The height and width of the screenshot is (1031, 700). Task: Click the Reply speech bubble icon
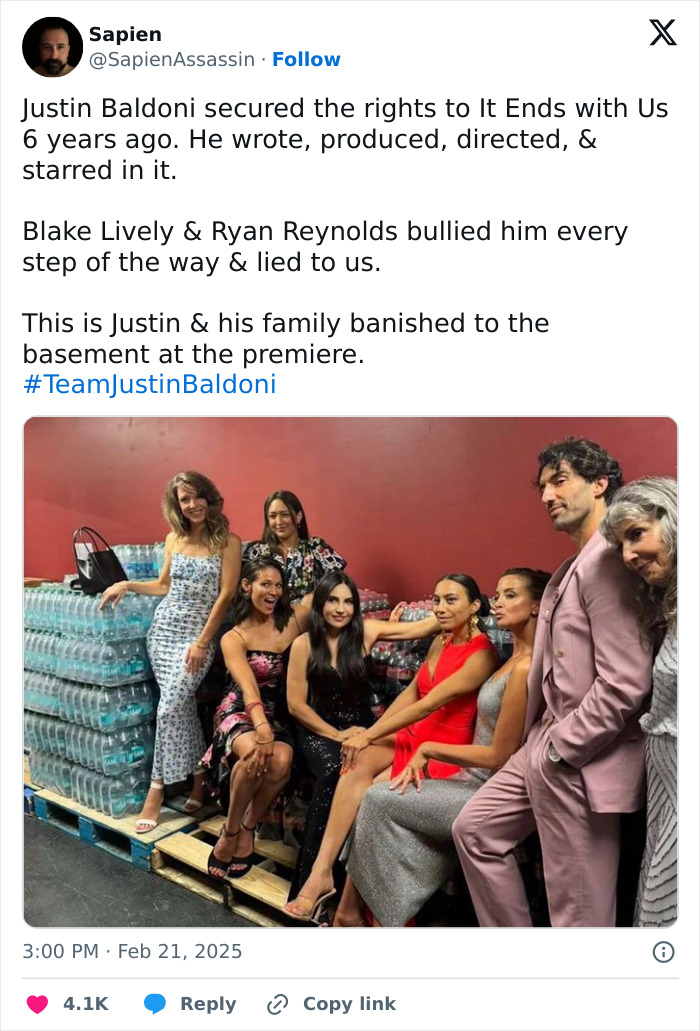pos(155,1003)
